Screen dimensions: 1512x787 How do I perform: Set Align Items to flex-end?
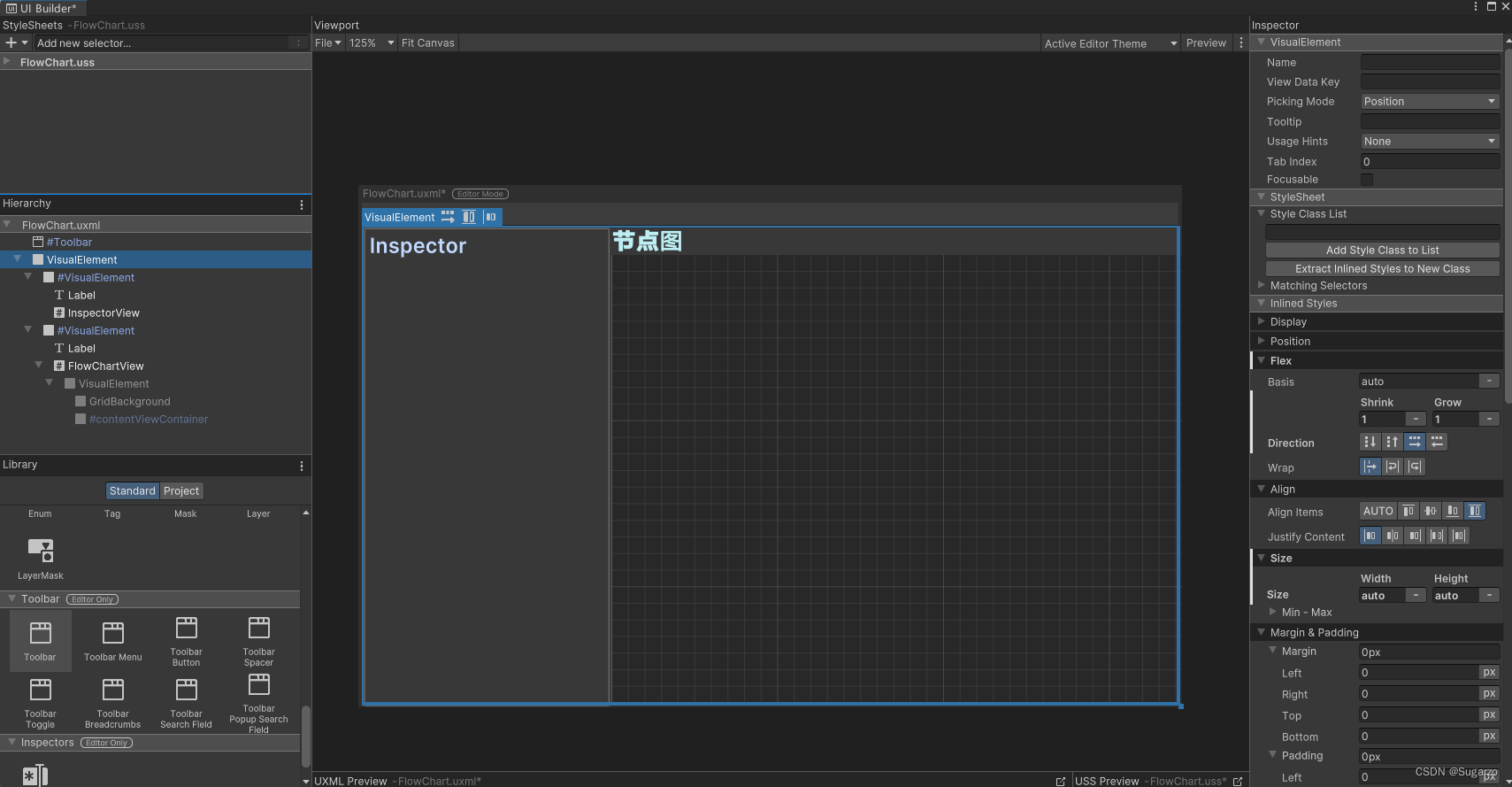tap(1453, 511)
